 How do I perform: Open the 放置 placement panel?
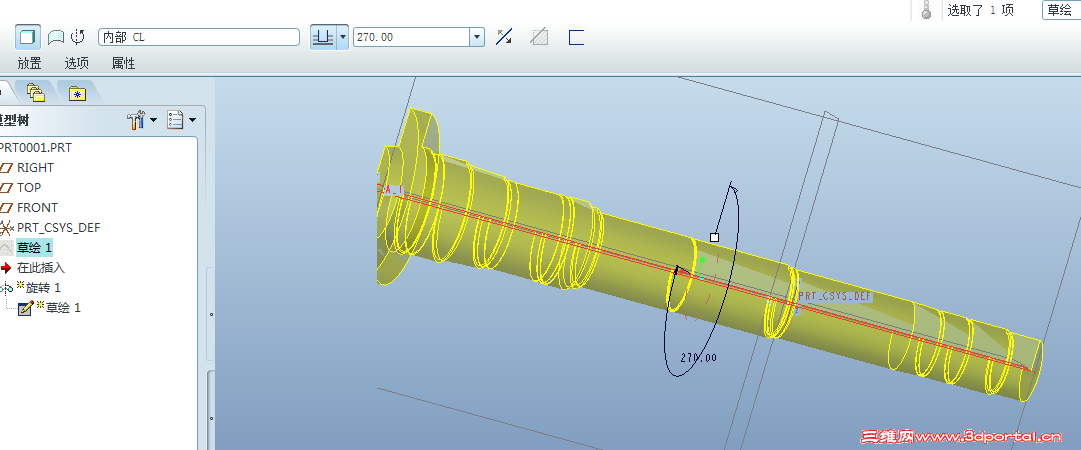point(30,63)
